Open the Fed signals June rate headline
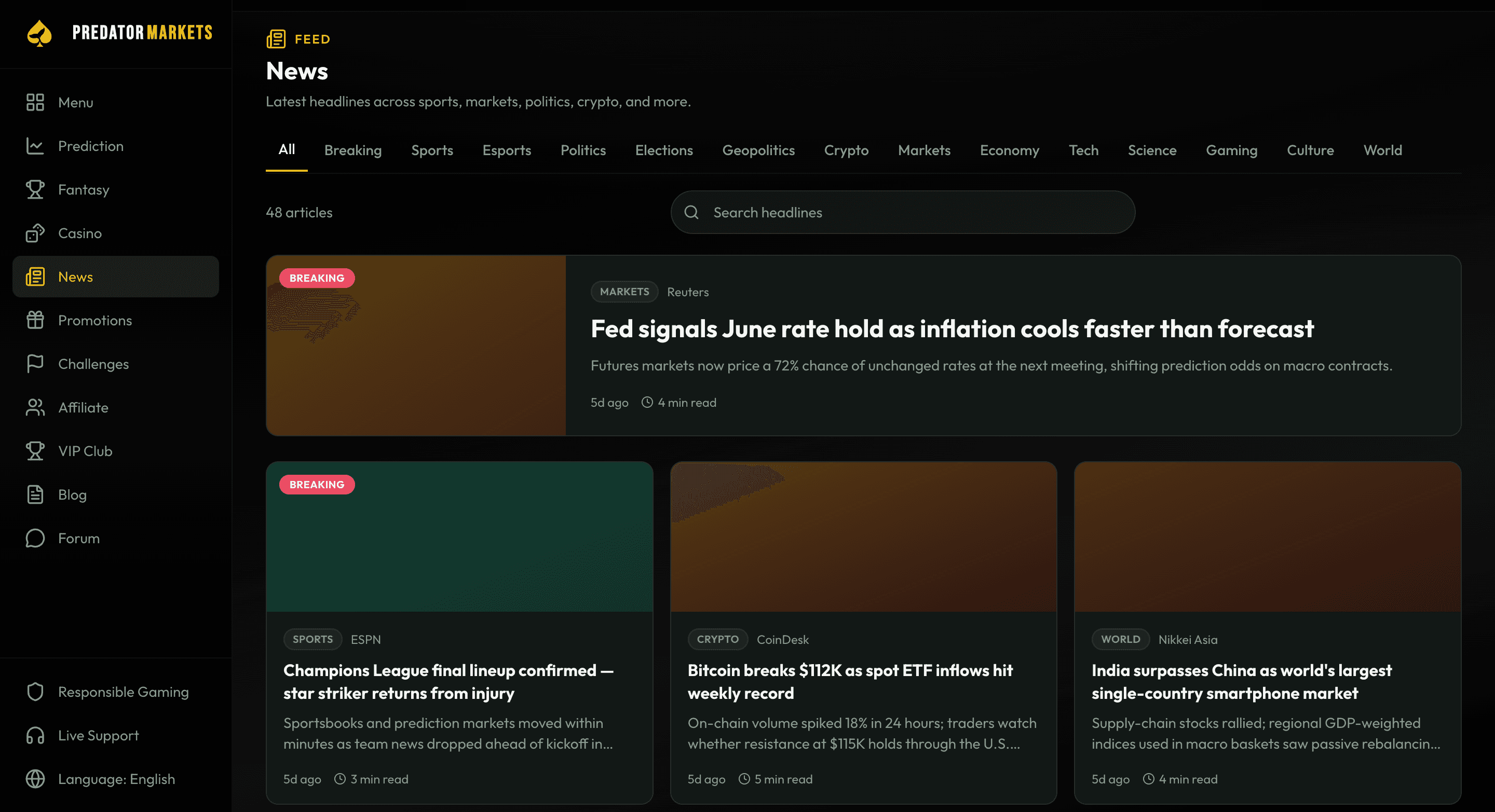 pyautogui.click(x=952, y=329)
